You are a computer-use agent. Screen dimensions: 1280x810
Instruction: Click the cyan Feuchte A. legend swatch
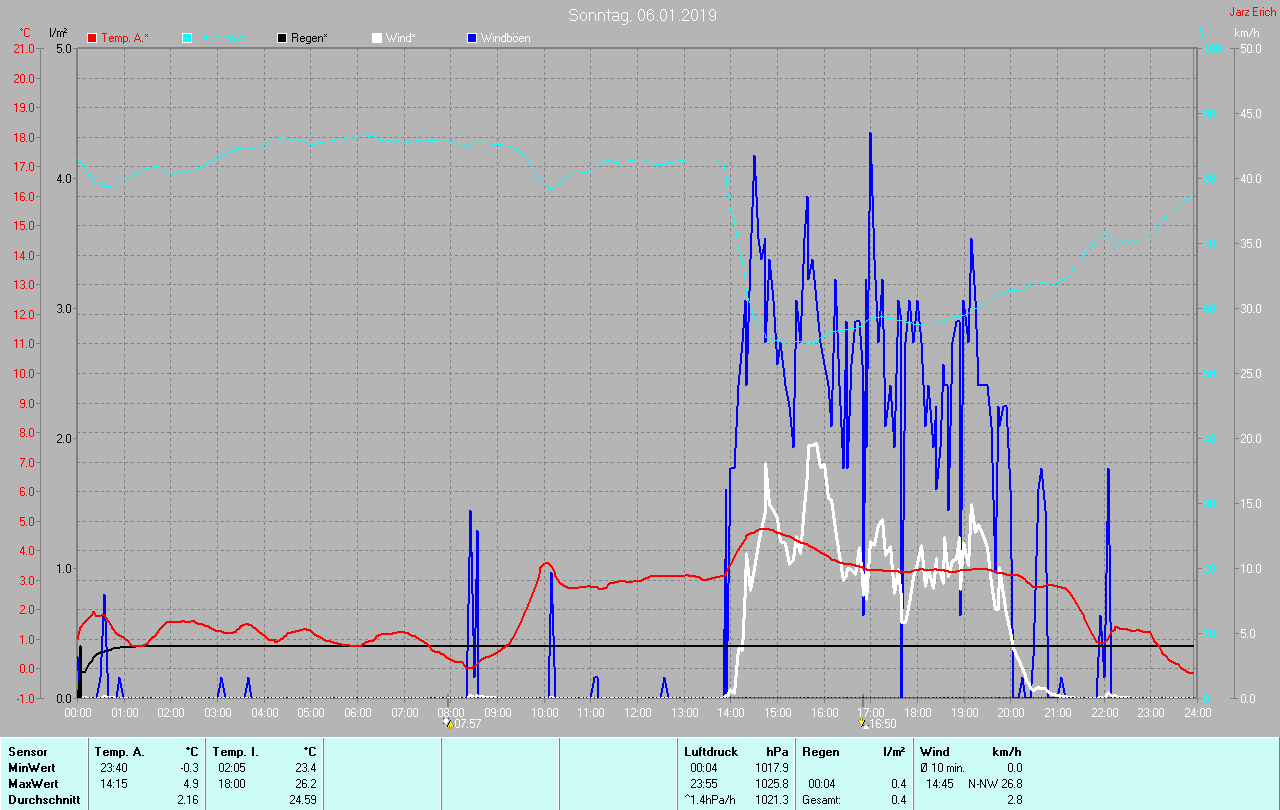pyautogui.click(x=187, y=38)
